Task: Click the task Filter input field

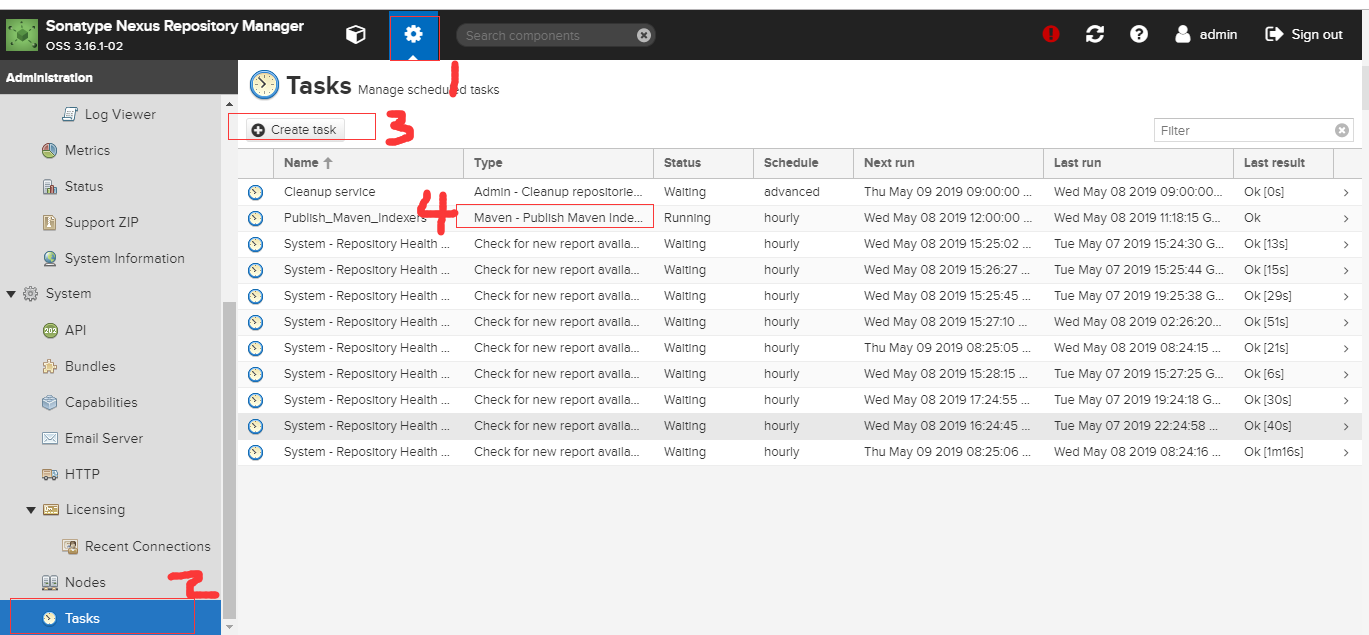Action: (1244, 130)
